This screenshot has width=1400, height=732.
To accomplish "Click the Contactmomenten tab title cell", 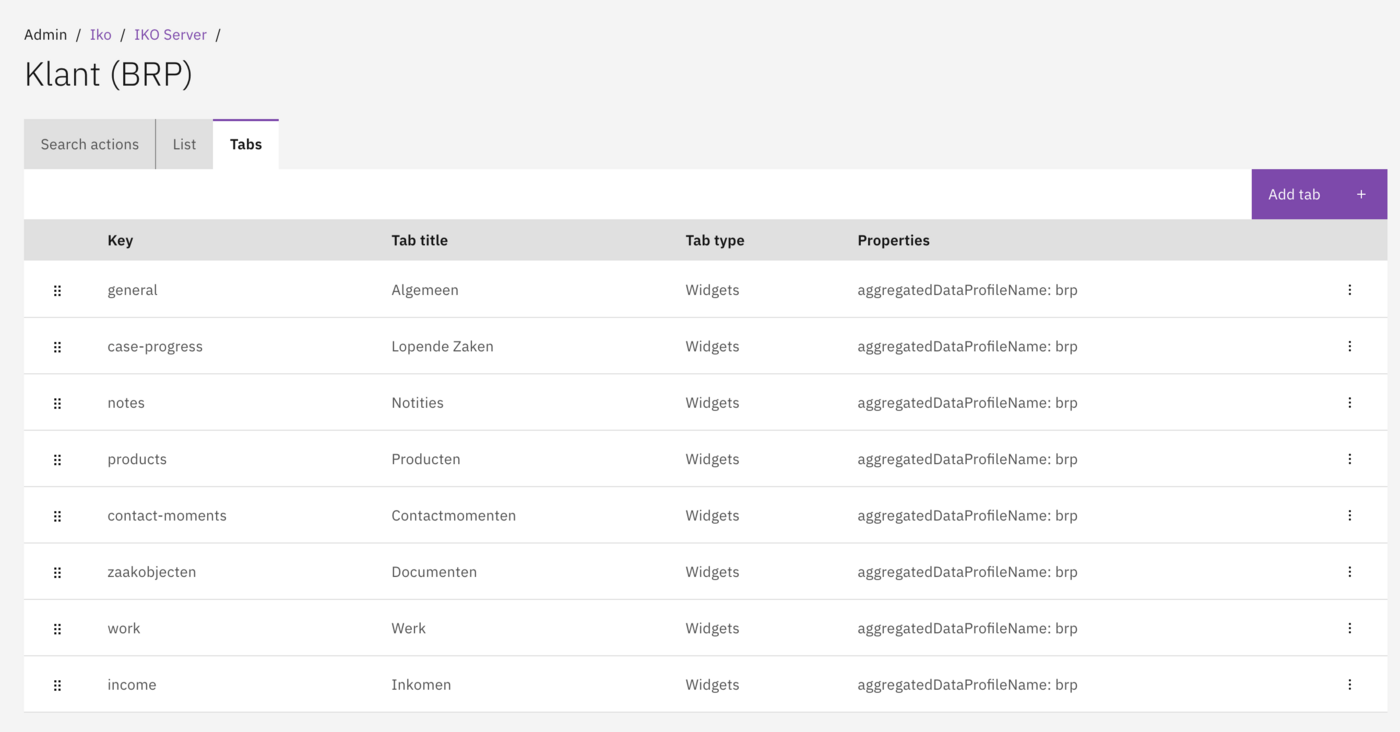I will pyautogui.click(x=454, y=516).
